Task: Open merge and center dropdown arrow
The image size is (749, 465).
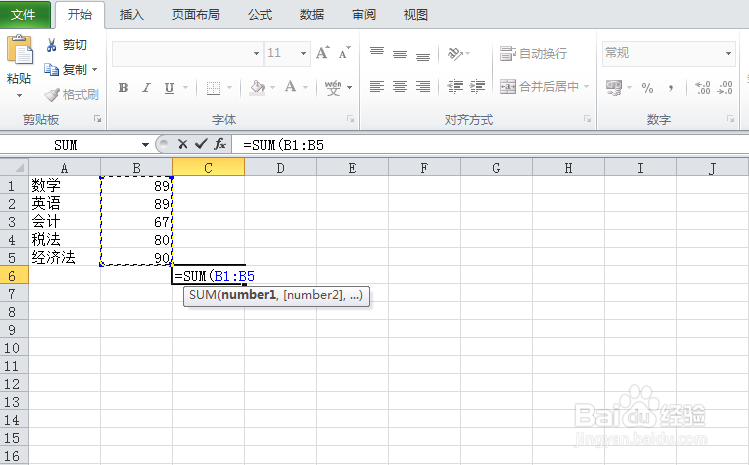Action: click(x=586, y=87)
